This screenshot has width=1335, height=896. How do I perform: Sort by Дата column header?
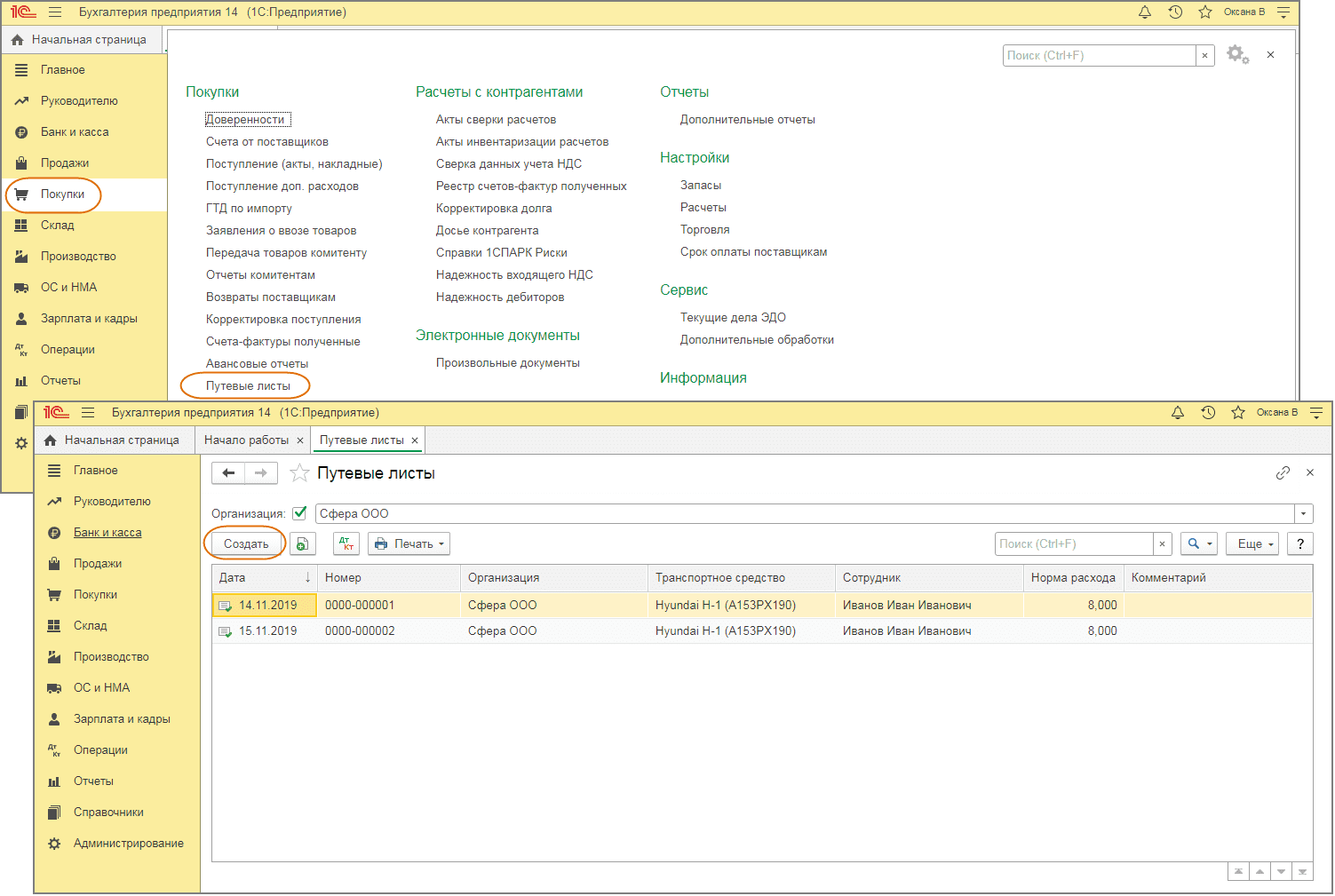(x=264, y=578)
